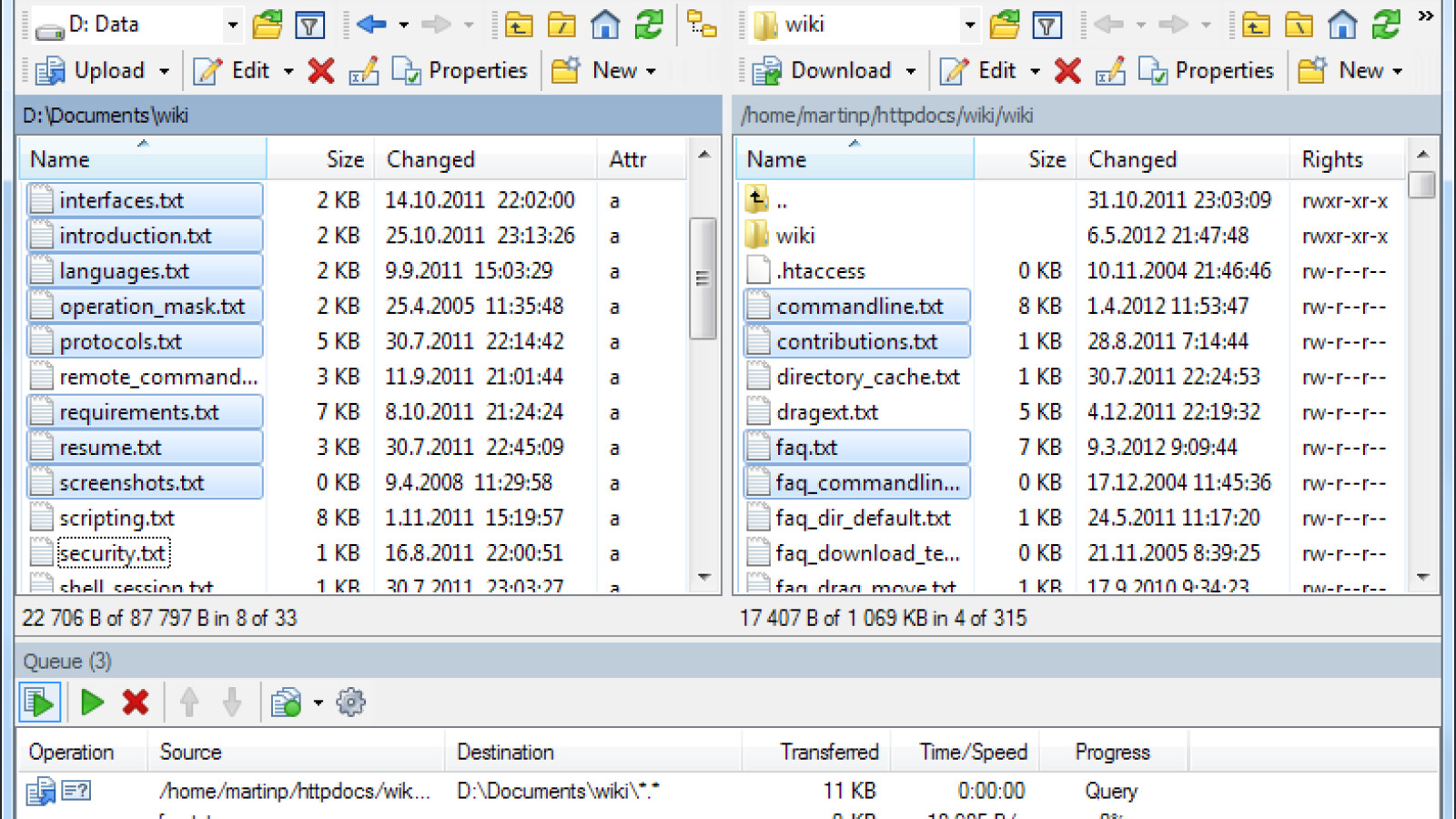
Task: Expand the local Edit dropdown arrow
Action: pos(288,71)
